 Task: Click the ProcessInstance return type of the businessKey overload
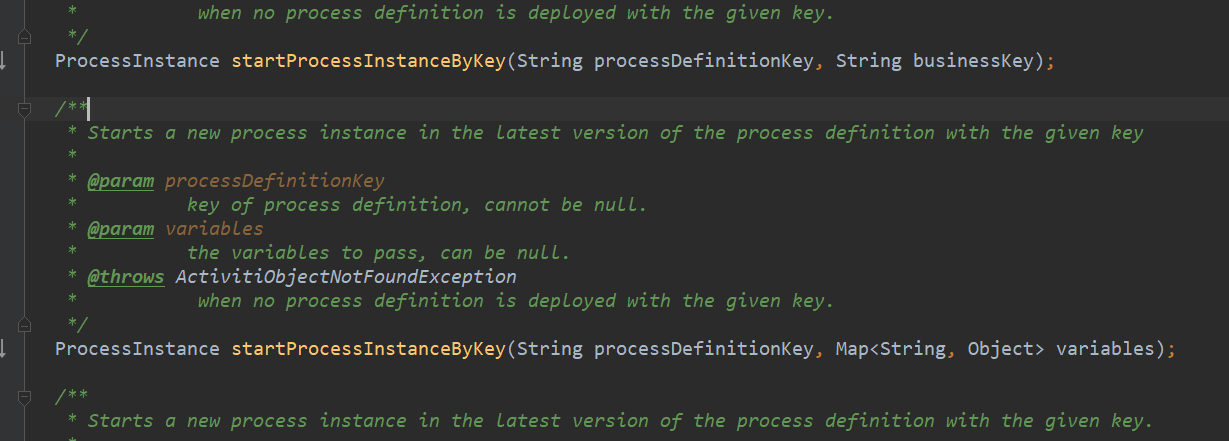tap(137, 61)
